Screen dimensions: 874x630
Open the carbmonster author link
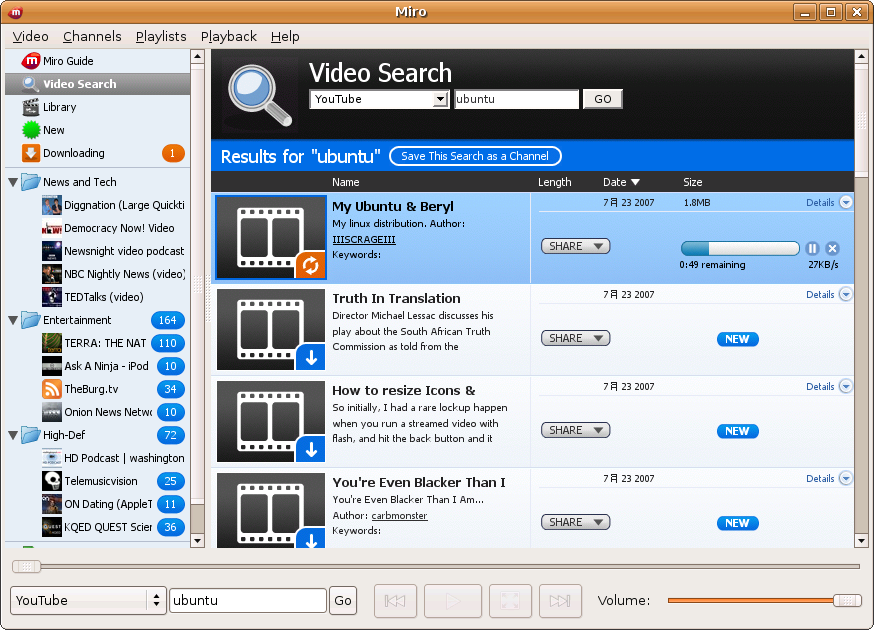coord(400,516)
